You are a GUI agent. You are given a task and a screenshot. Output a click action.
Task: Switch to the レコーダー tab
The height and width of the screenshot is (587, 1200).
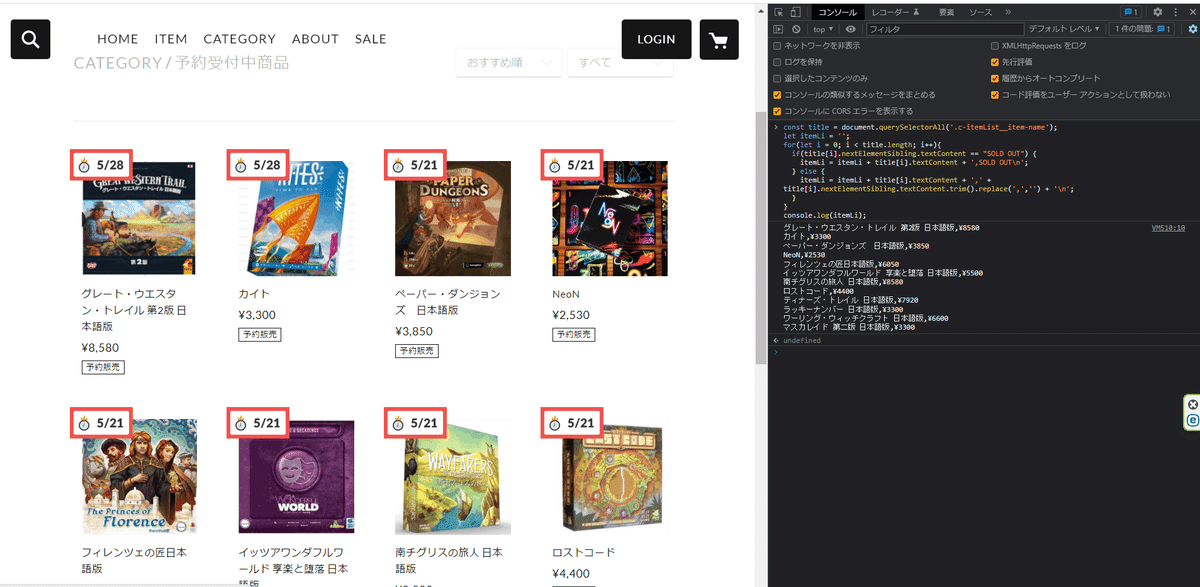pos(895,12)
